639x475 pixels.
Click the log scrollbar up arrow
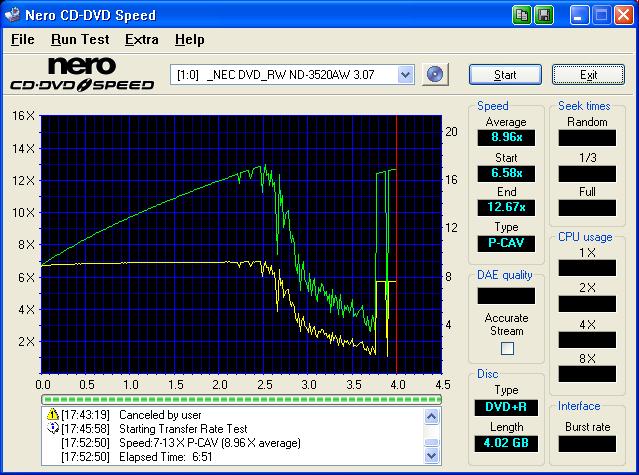(x=432, y=416)
